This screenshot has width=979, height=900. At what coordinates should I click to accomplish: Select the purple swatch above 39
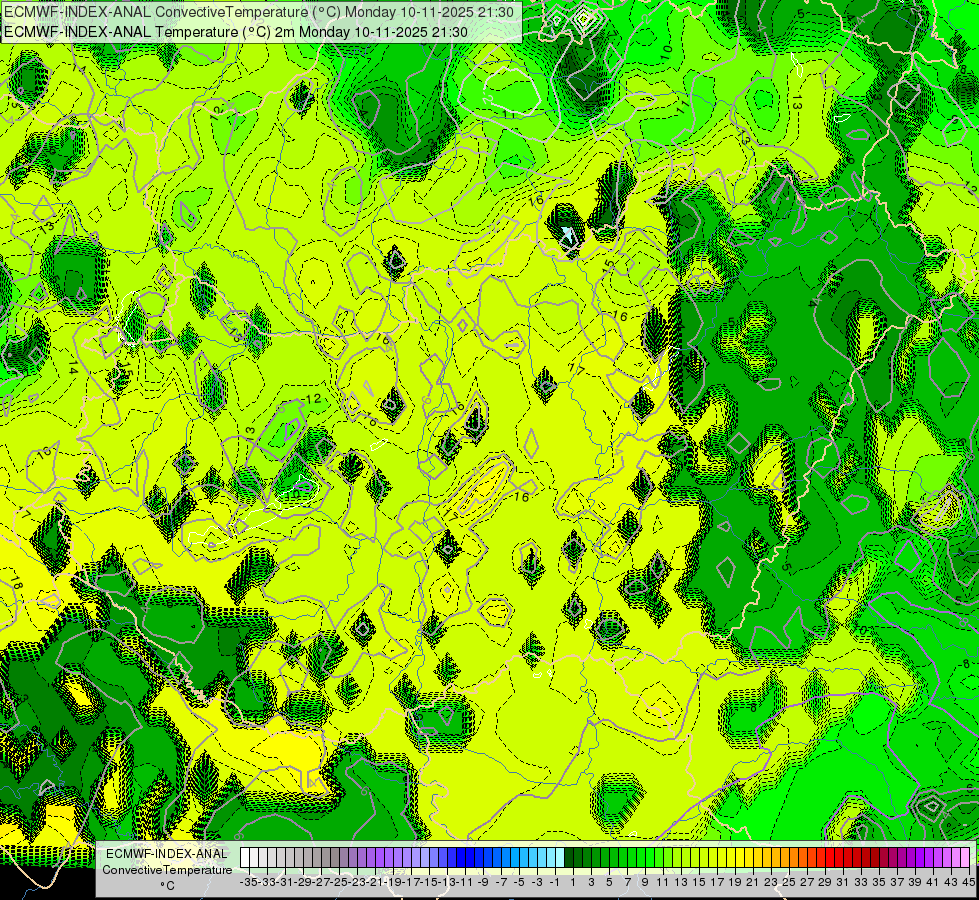tap(910, 858)
